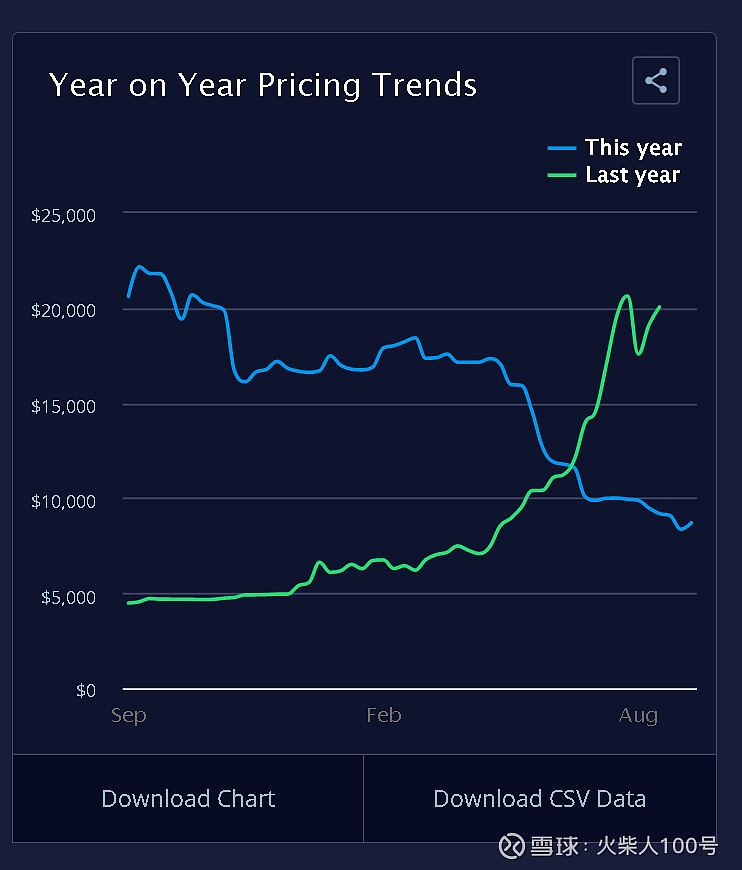This screenshot has height=870, width=742.
Task: Click the Year on Year Pricing Trends title
Action: point(263,85)
